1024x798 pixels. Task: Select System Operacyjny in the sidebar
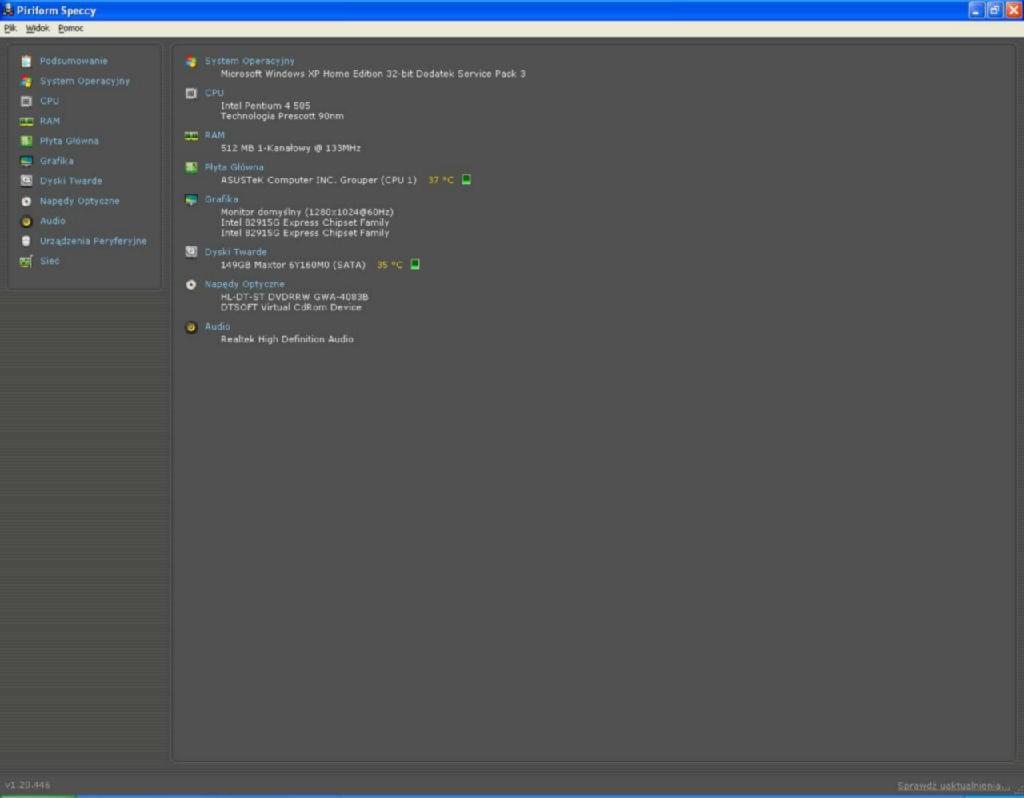tap(85, 81)
